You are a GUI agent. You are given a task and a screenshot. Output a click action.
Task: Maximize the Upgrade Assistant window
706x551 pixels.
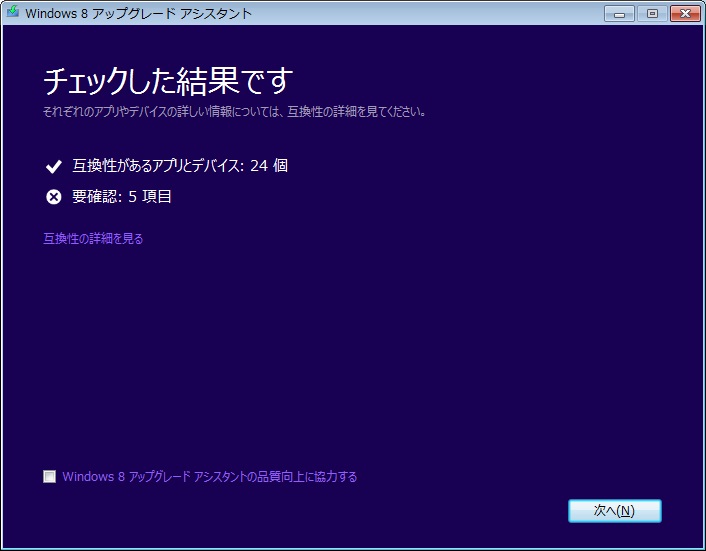[652, 14]
